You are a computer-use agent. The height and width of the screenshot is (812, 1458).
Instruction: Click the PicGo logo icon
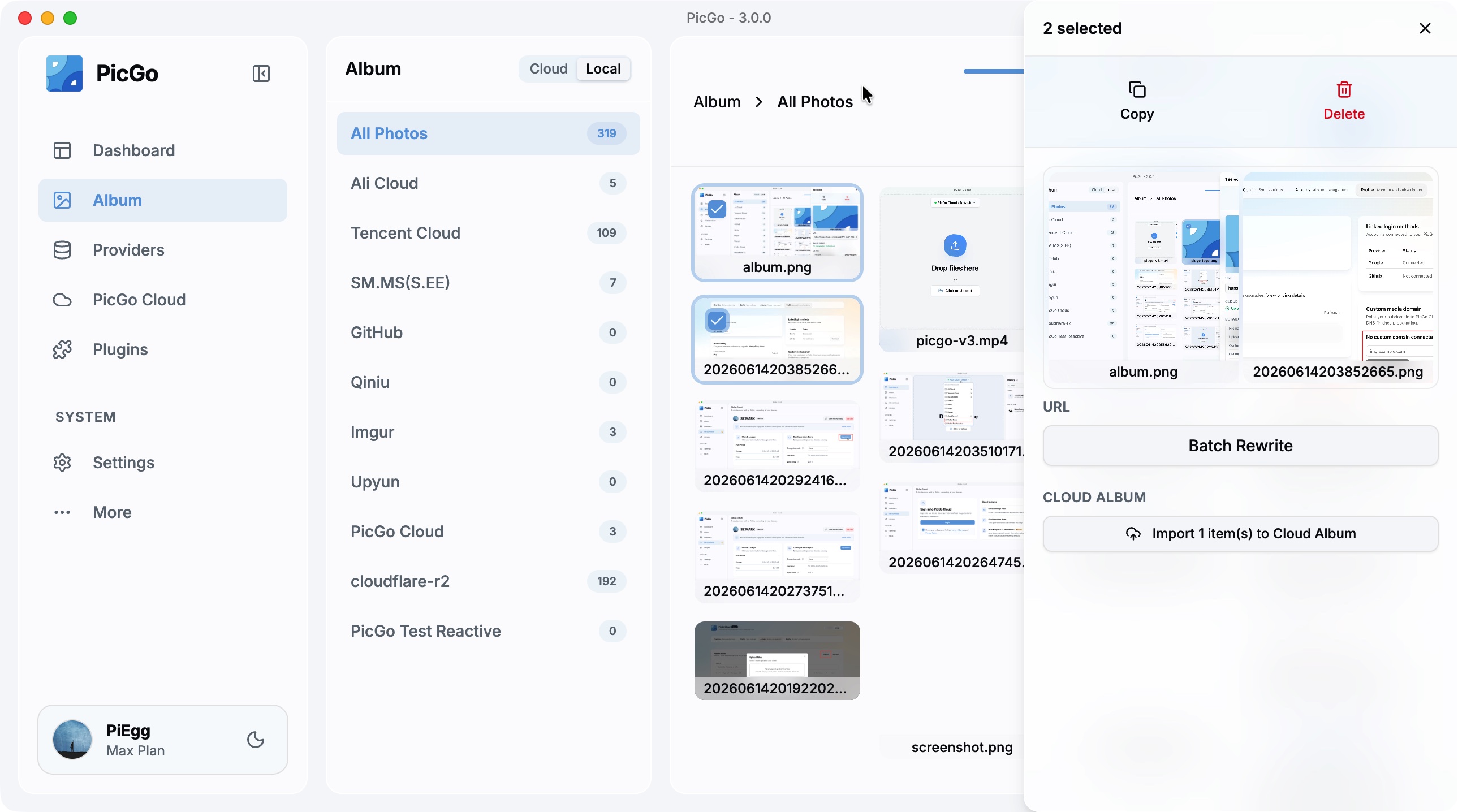pos(64,74)
